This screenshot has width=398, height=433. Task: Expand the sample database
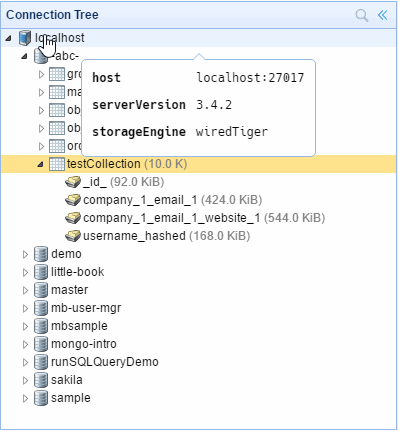tap(25, 398)
